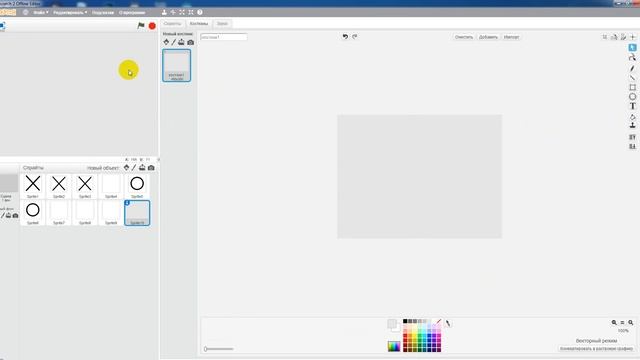The height and width of the screenshot is (360, 640).
Task: Select the arrow Select tool
Action: [x=632, y=48]
